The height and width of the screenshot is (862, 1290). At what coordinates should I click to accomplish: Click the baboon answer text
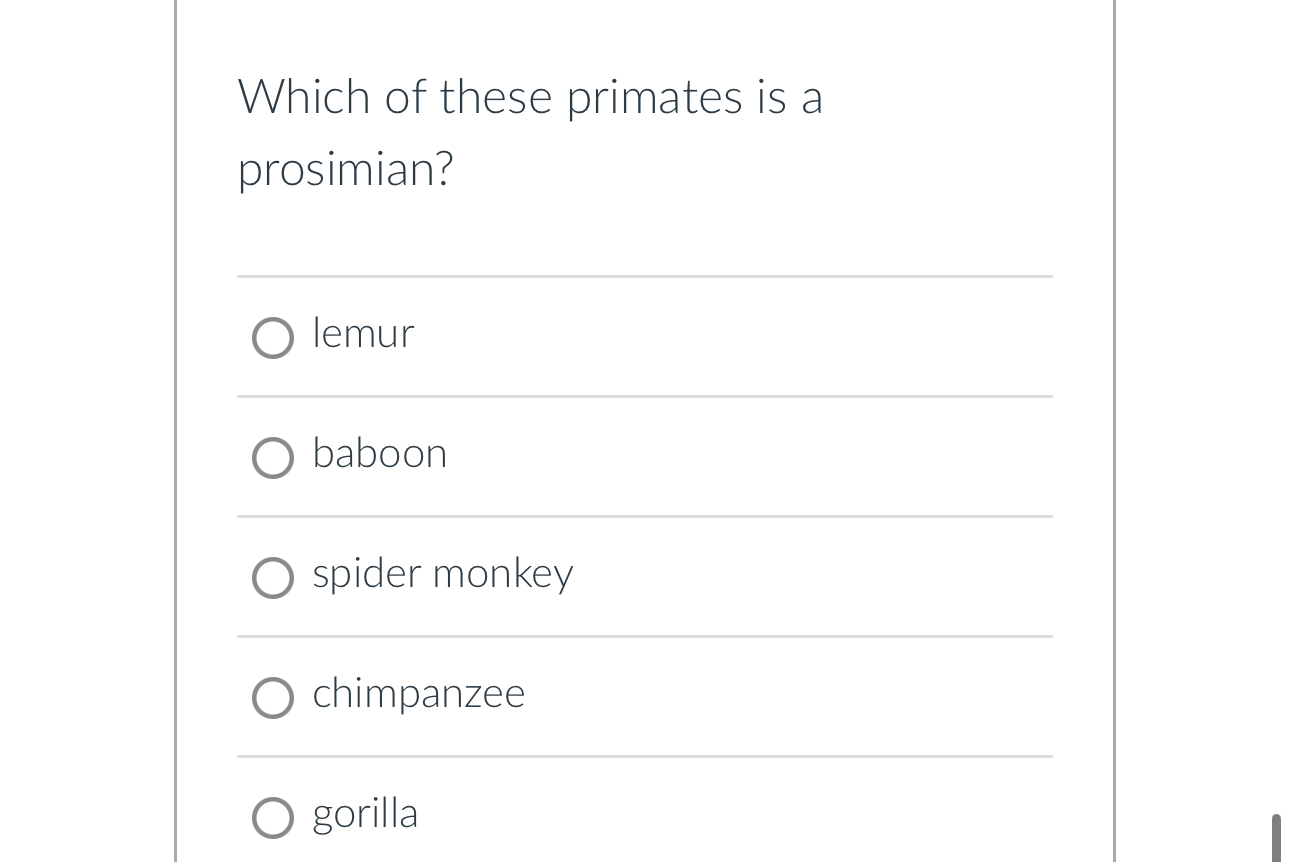[379, 454]
